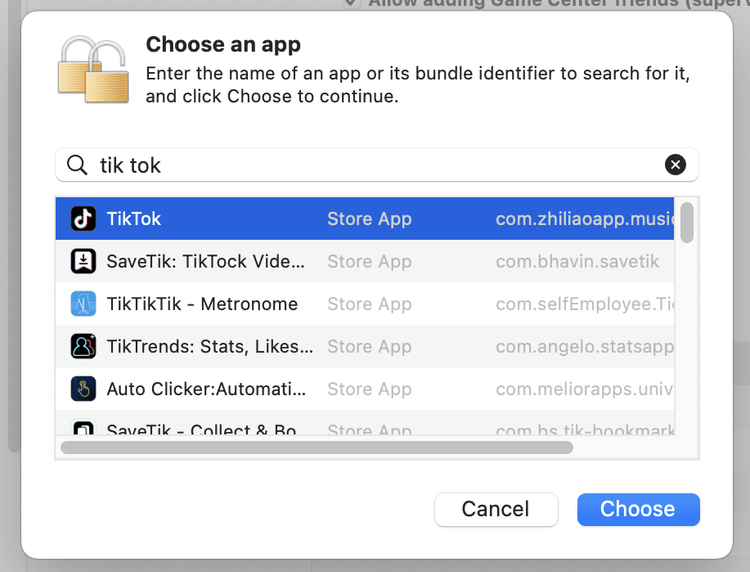Click bundle identifier com.bhavin.savetik
This screenshot has width=750, height=572.
tap(577, 262)
